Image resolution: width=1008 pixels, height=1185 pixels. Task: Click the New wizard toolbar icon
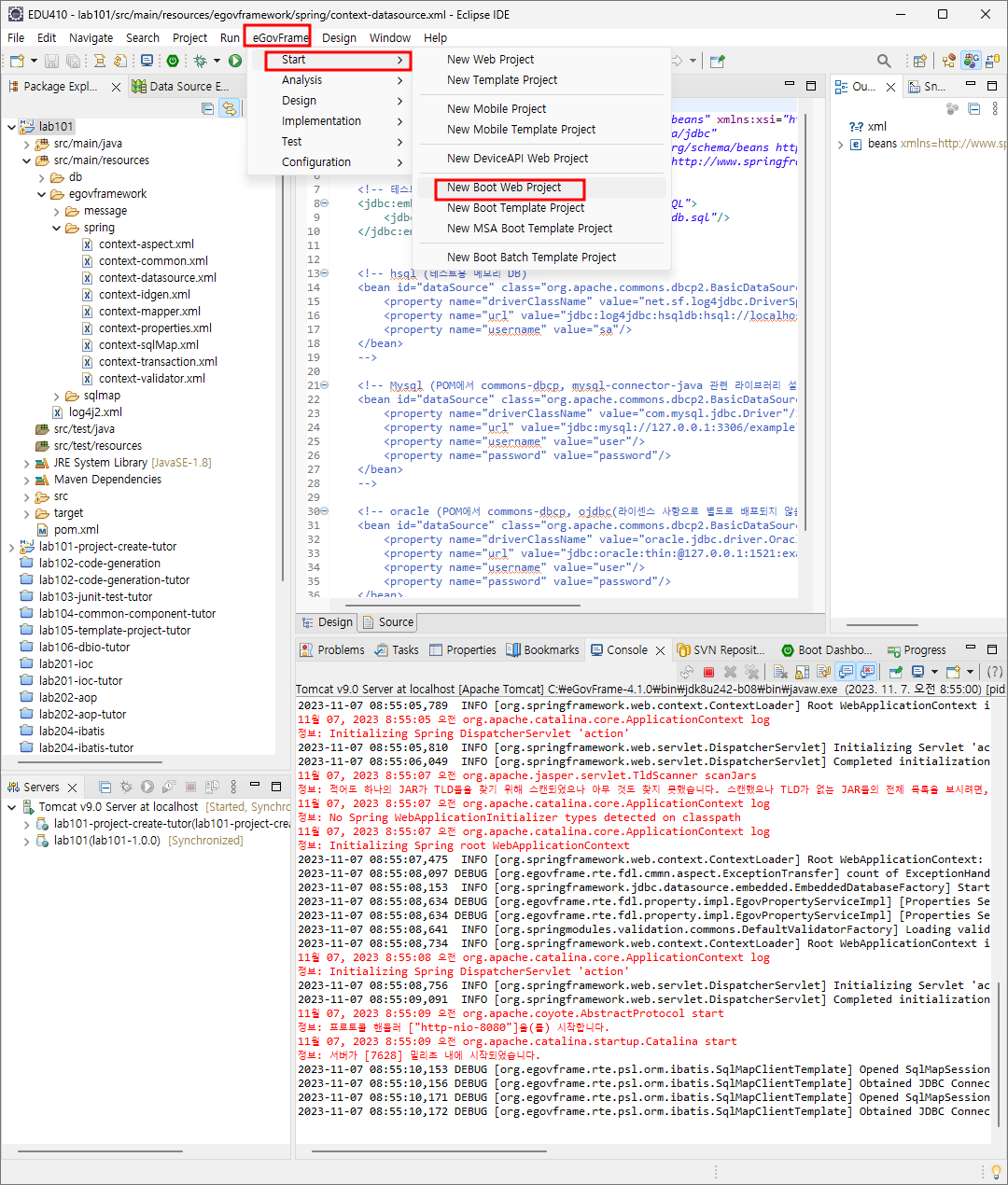[17, 61]
